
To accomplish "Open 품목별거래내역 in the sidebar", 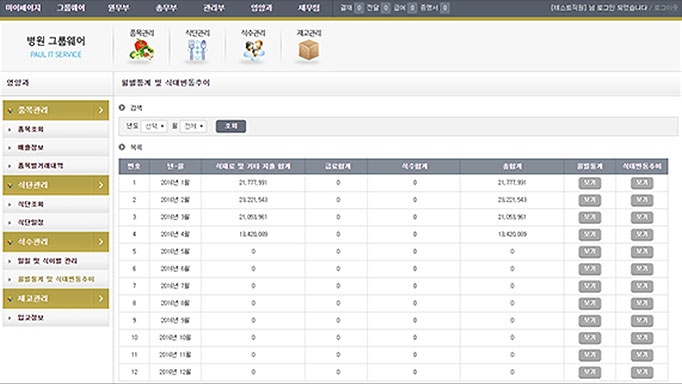I will click(40, 166).
